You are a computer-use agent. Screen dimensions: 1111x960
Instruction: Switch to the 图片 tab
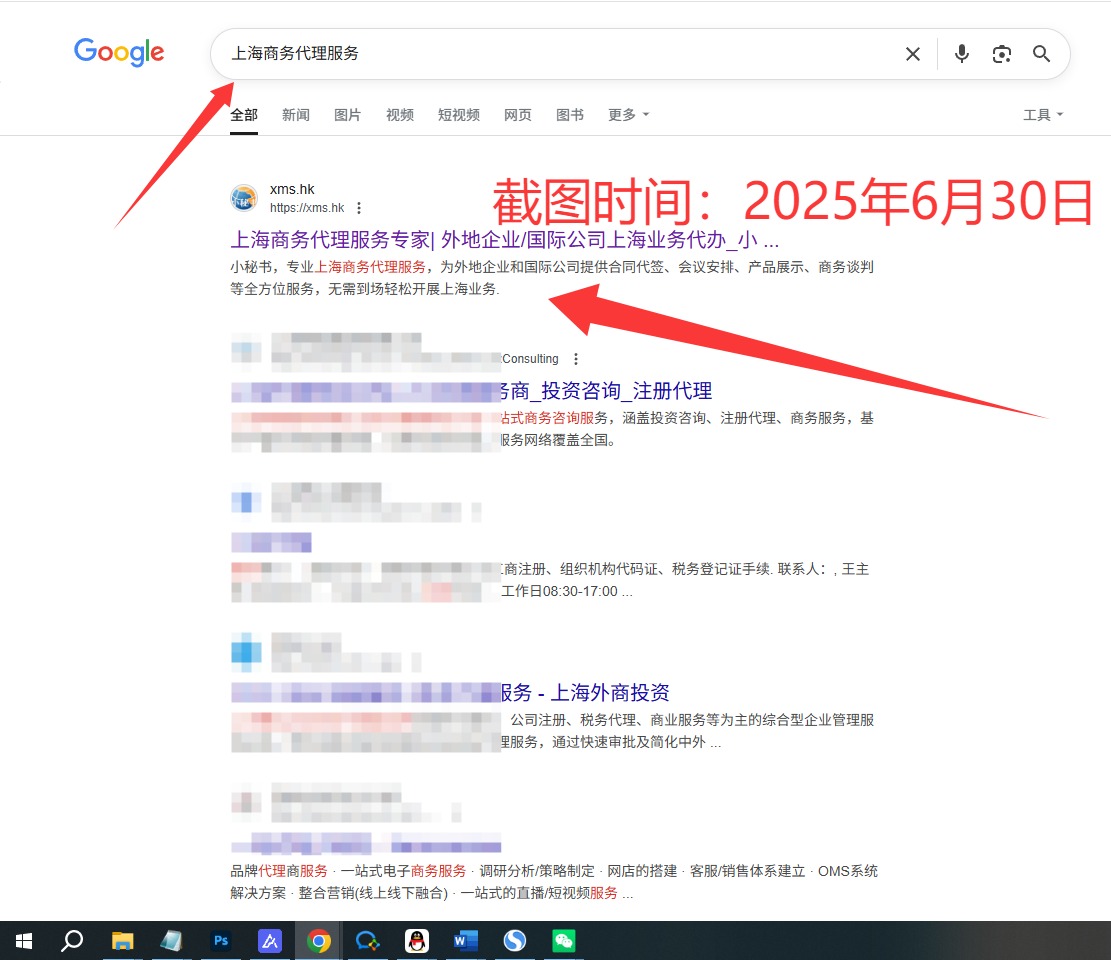[x=347, y=115]
